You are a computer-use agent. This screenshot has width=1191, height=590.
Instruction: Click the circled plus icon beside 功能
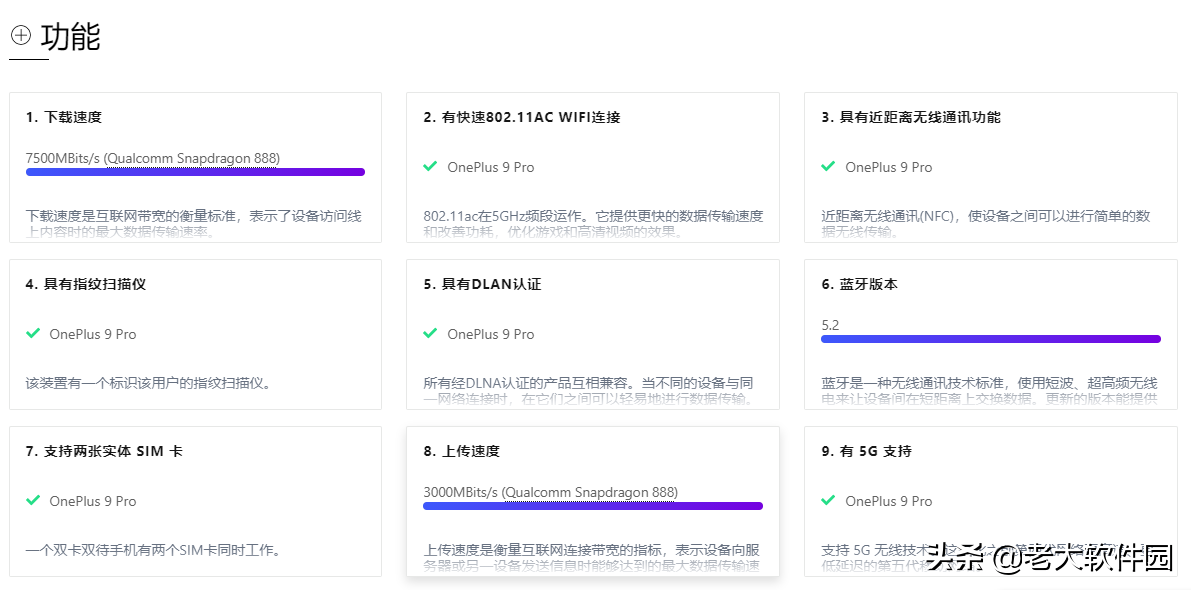tap(21, 35)
